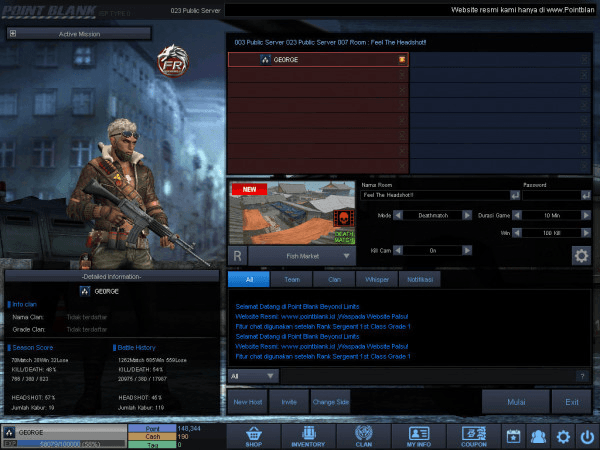The width and height of the screenshot is (600, 450).
Task: Toggle Kill Cam with its right arrow
Action: (x=469, y=250)
